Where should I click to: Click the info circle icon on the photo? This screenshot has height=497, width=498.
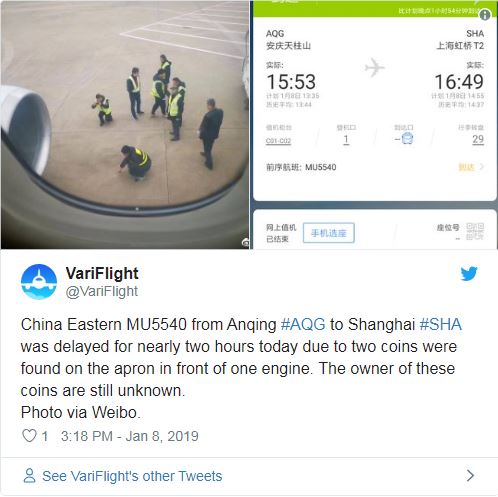(x=485, y=14)
